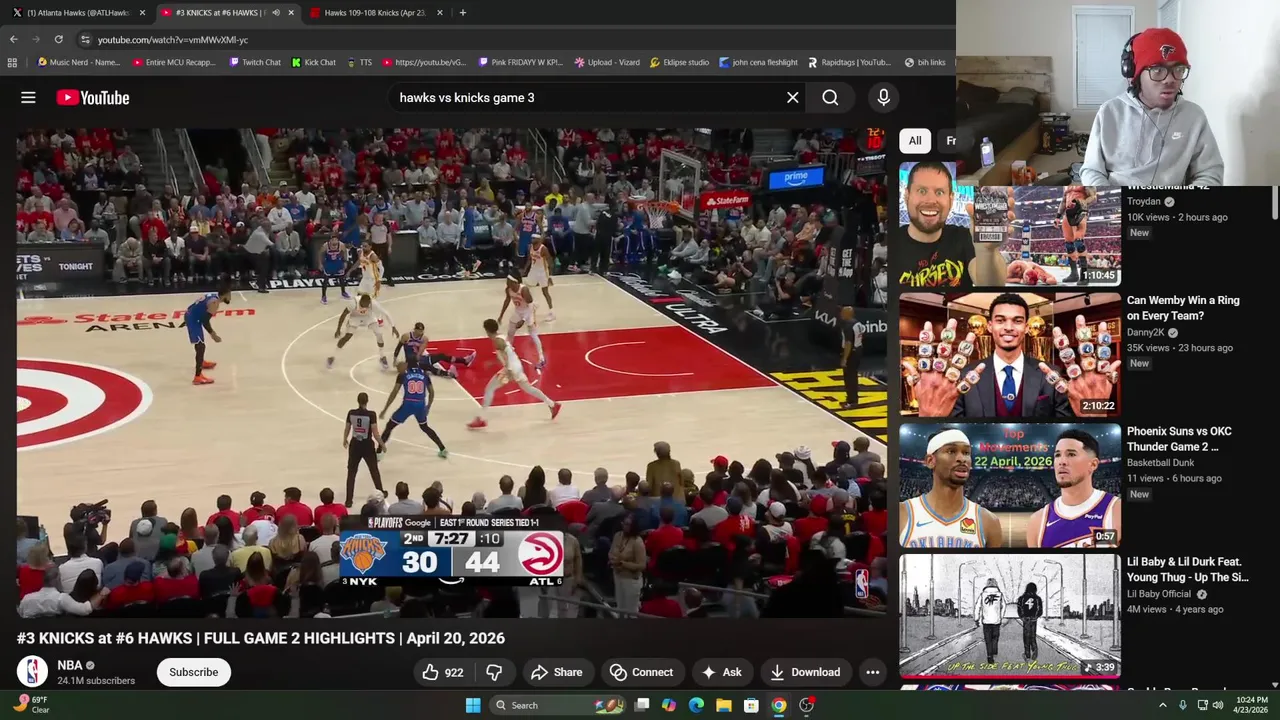Image resolution: width=1280 pixels, height=720 pixels.
Task: Open the Ask button under the video
Action: pyautogui.click(x=721, y=672)
